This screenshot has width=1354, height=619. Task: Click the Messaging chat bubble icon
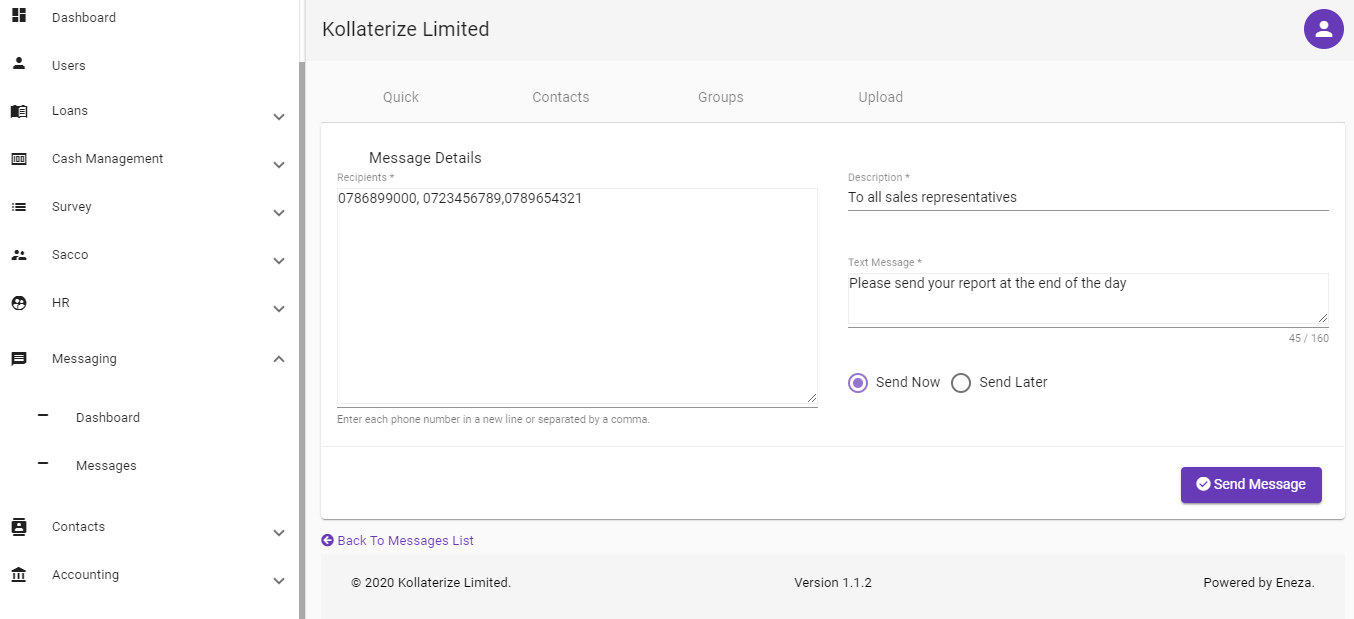point(19,359)
